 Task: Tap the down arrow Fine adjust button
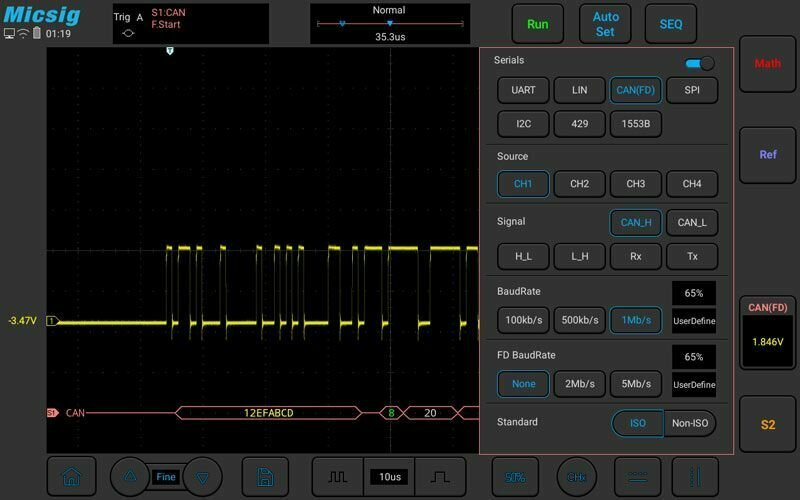pyautogui.click(x=203, y=477)
